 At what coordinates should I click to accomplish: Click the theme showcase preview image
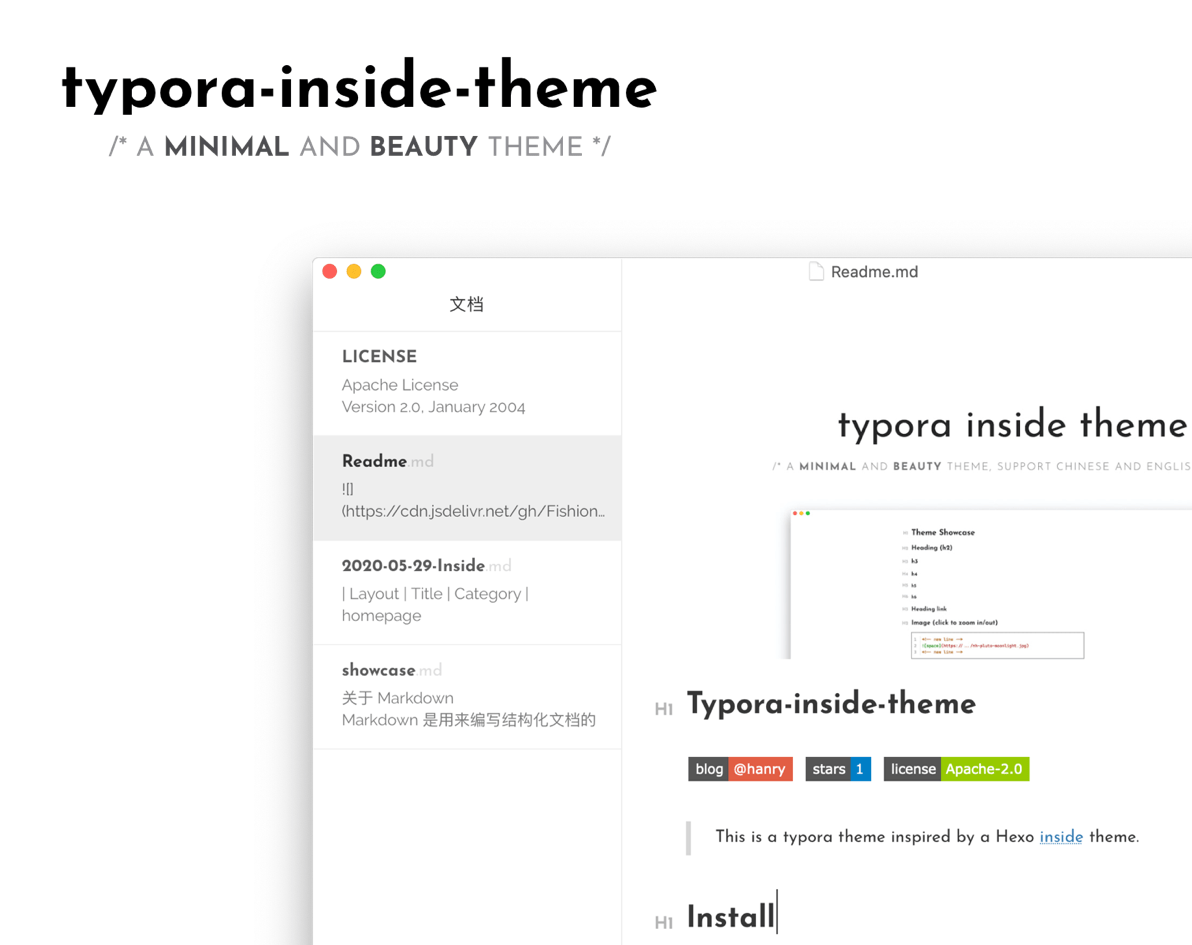pyautogui.click(x=991, y=584)
